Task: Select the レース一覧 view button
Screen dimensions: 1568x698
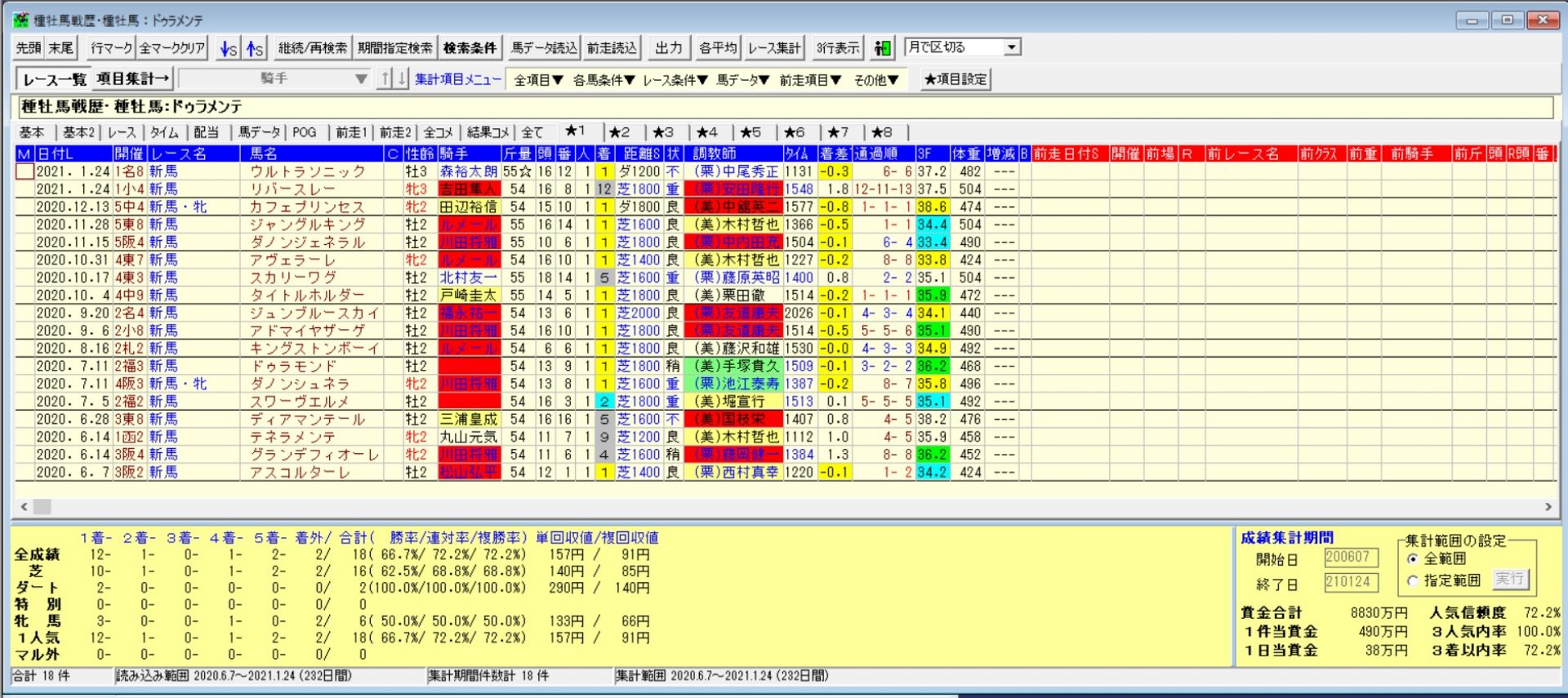Action: (55, 79)
